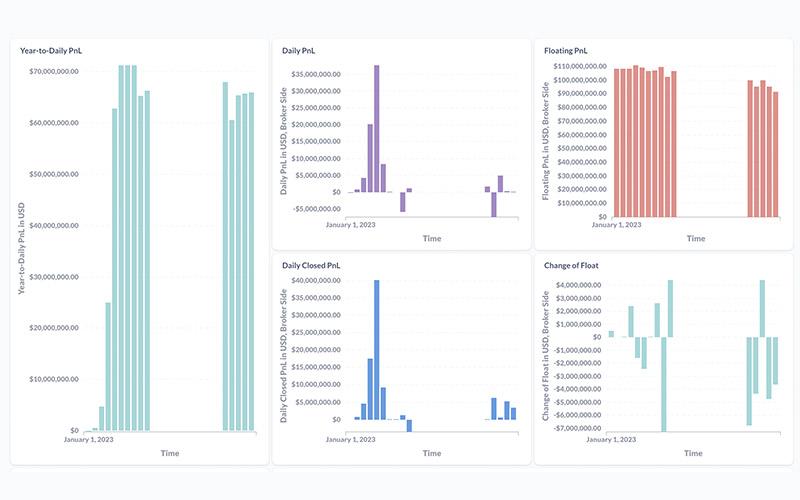Click the deepest negative bar in Change of Float
The image size is (800, 500).
coord(664,384)
